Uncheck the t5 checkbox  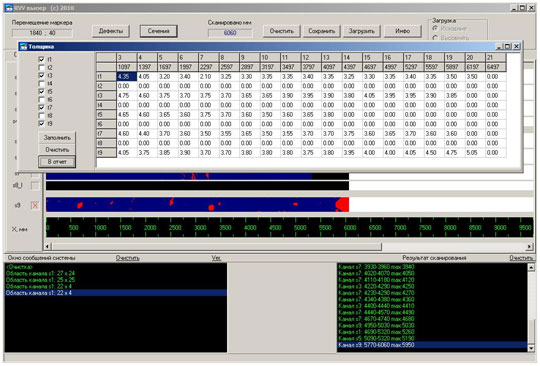pyautogui.click(x=41, y=92)
